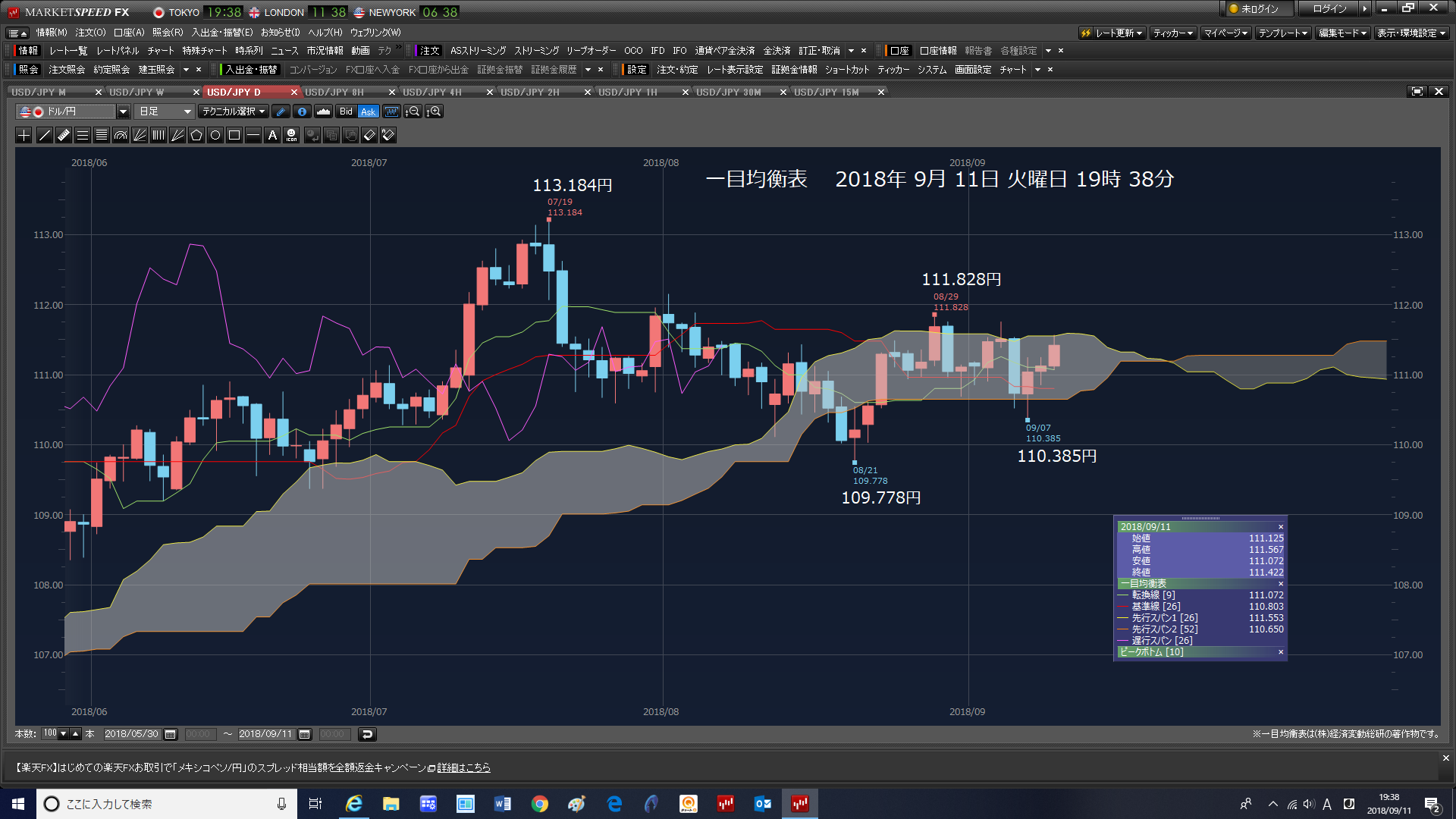Select the circle drawing tool
1456x819 pixels.
[x=215, y=135]
